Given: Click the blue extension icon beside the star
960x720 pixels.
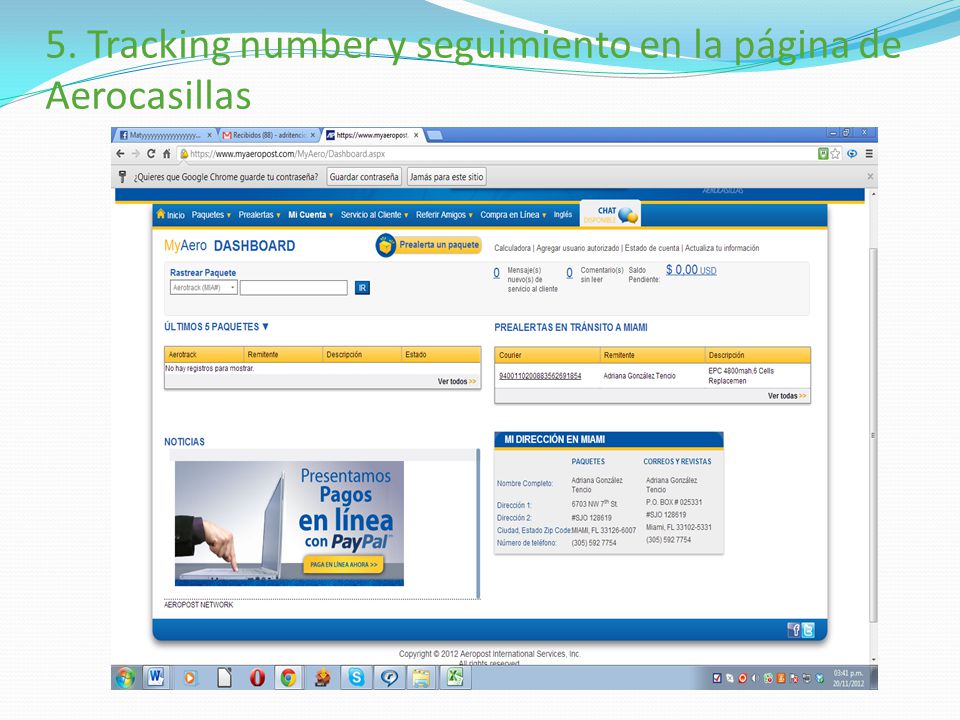Looking at the screenshot, I should point(852,154).
